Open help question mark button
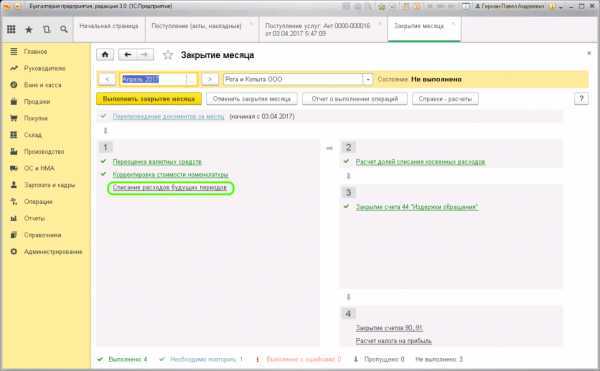600x371 pixels. pos(581,99)
